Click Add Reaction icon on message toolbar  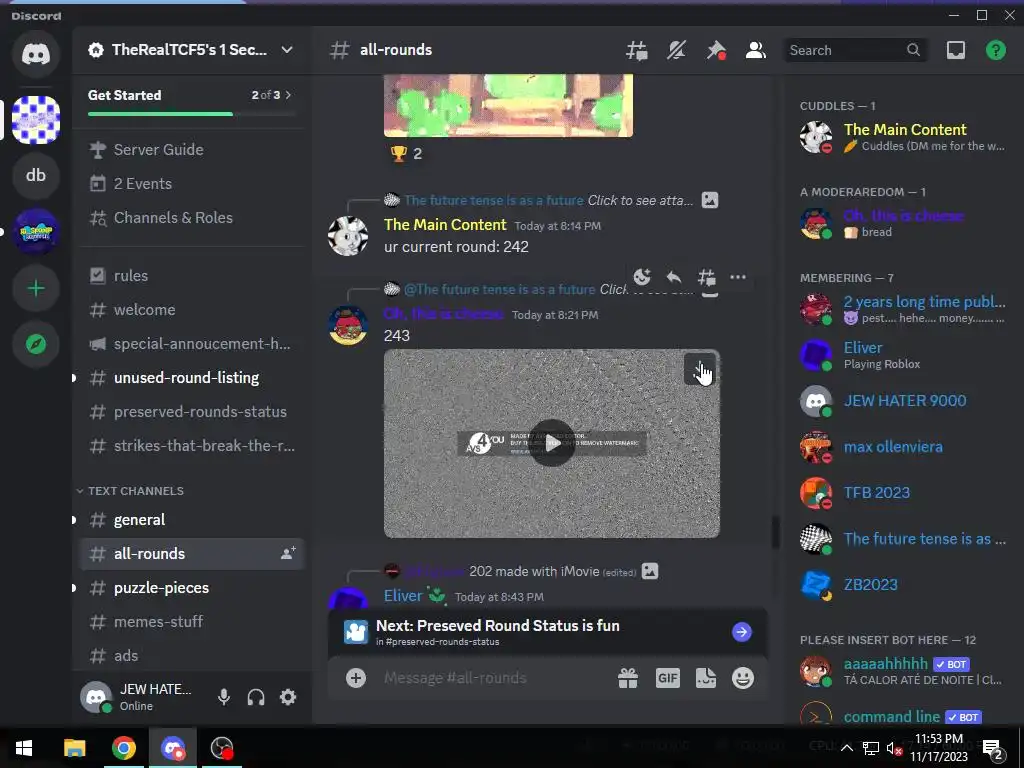click(x=642, y=277)
